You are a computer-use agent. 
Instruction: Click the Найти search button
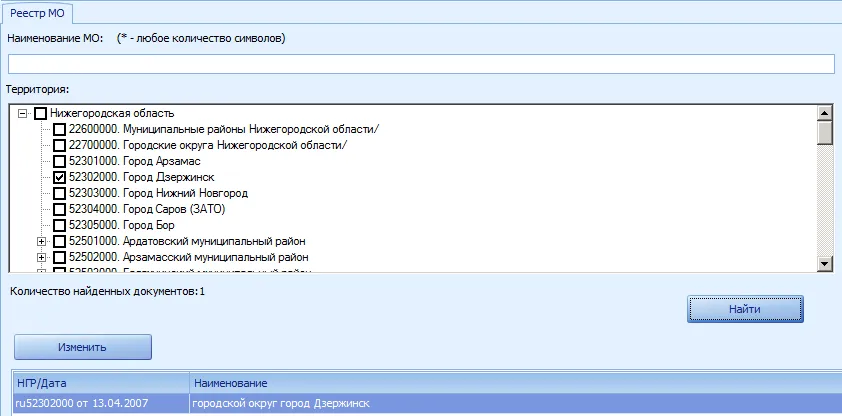[745, 309]
